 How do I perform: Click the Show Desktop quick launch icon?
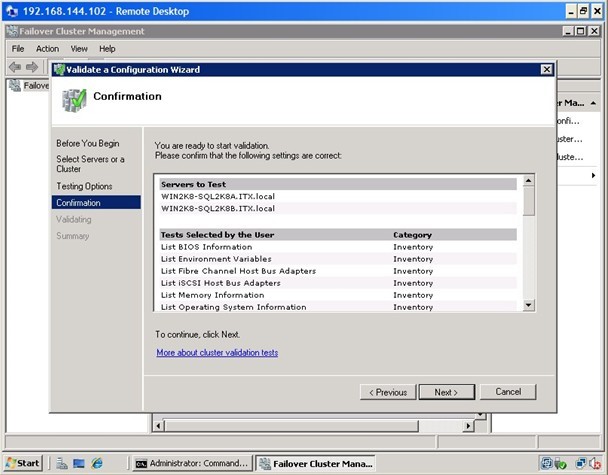tap(79, 463)
